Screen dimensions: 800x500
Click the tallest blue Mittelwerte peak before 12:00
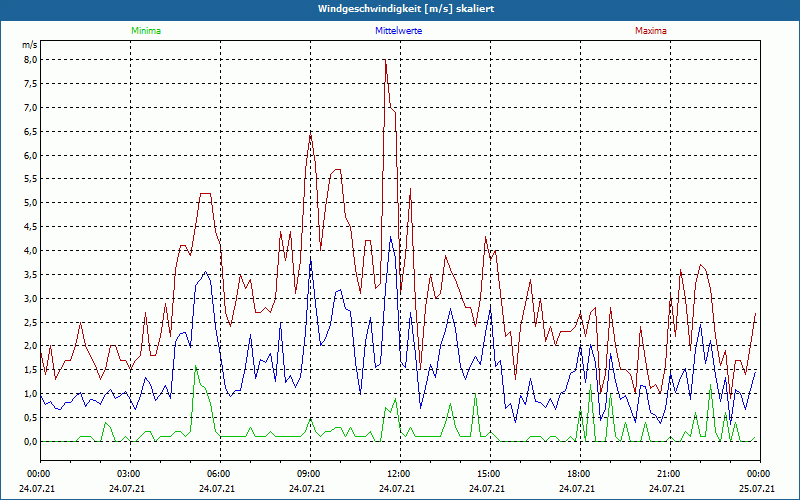pyautogui.click(x=390, y=237)
